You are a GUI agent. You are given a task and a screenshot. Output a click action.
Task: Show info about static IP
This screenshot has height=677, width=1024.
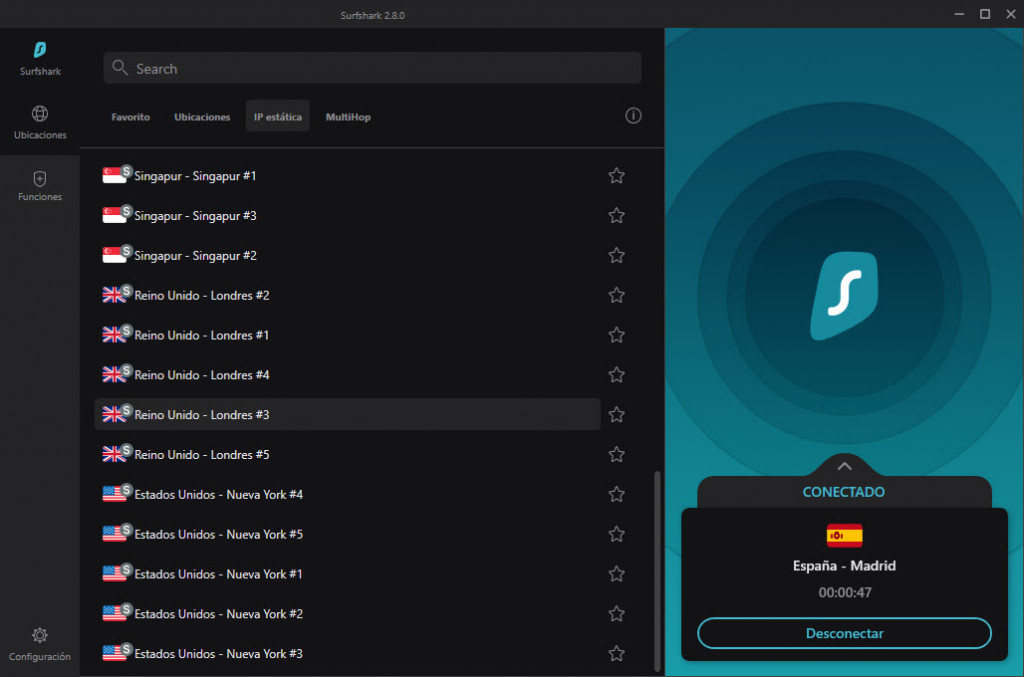click(633, 116)
